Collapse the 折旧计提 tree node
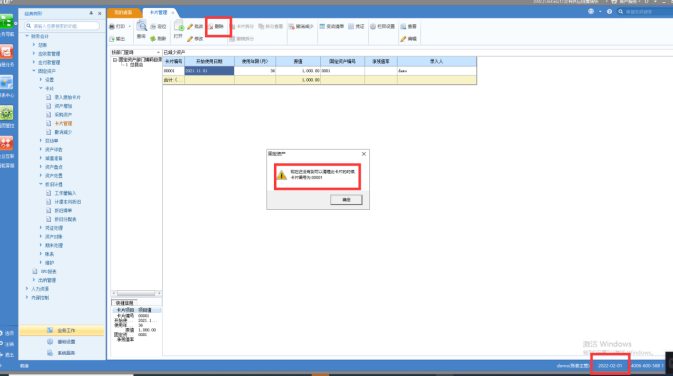 coord(41,184)
